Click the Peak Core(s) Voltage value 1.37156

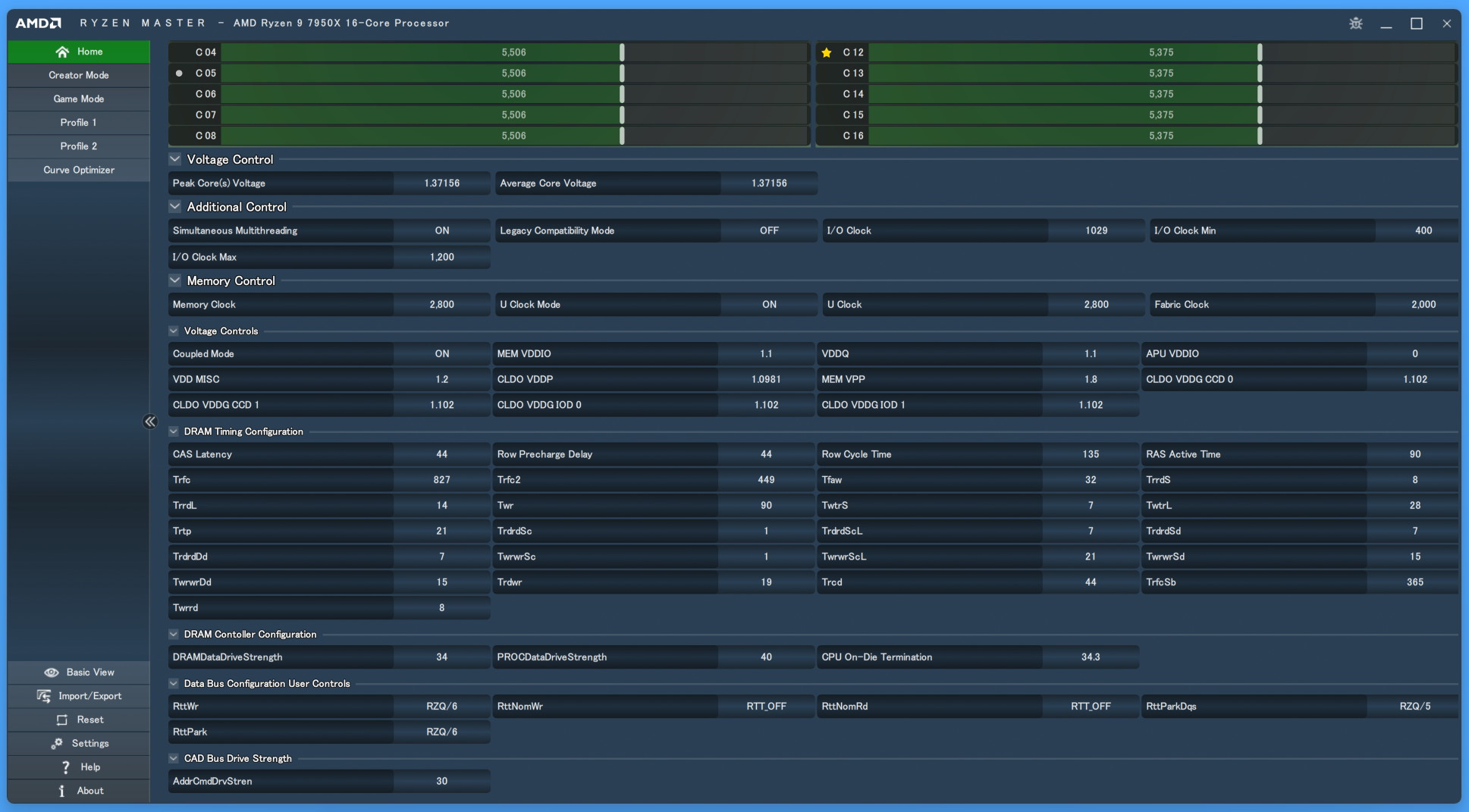442,183
